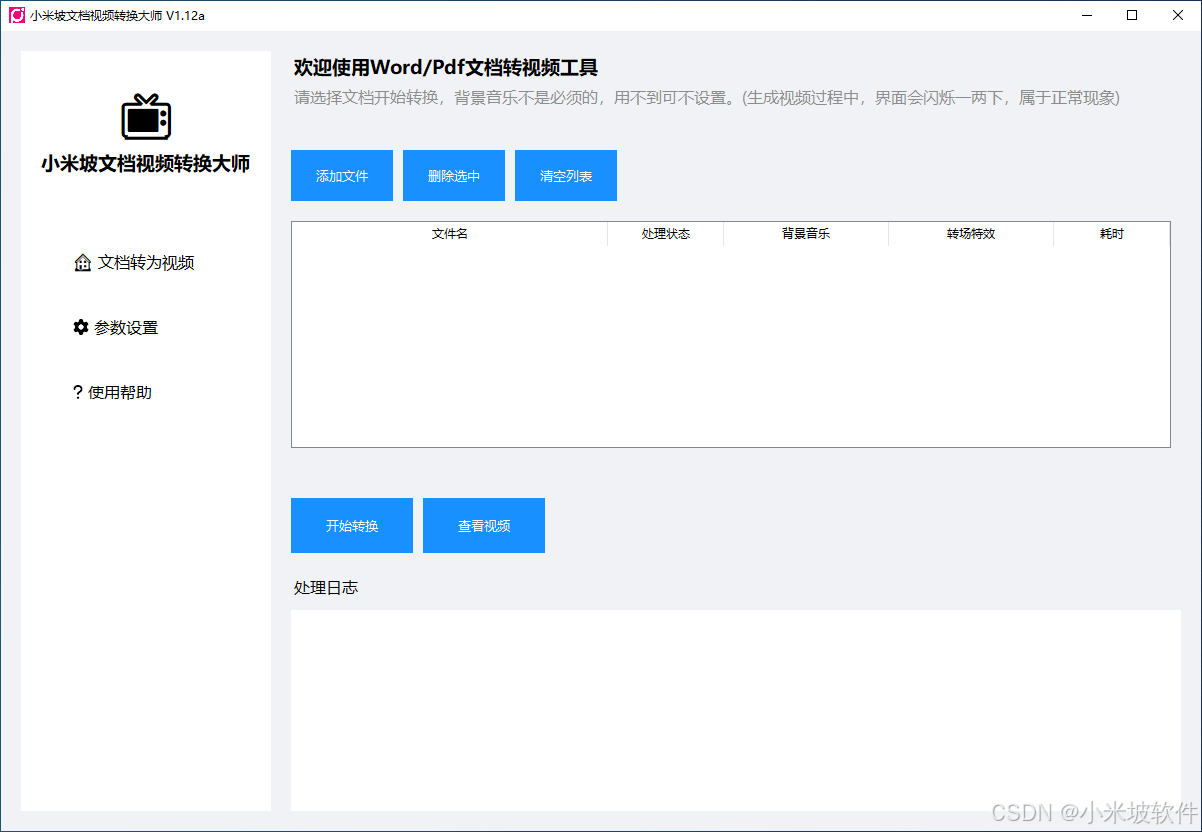Image resolution: width=1202 pixels, height=832 pixels.
Task: Click the gear icon beside 参数设置
Action: [x=81, y=327]
